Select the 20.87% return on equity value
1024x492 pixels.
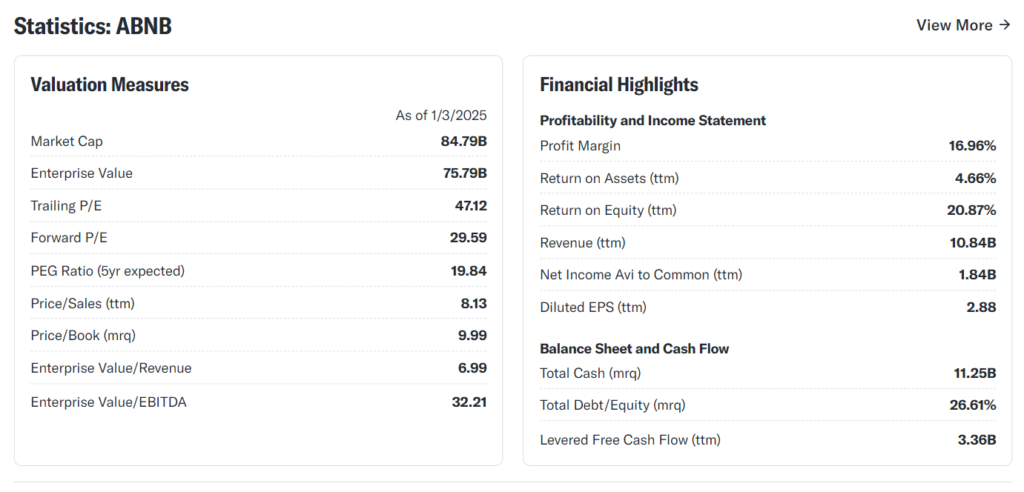point(972,210)
